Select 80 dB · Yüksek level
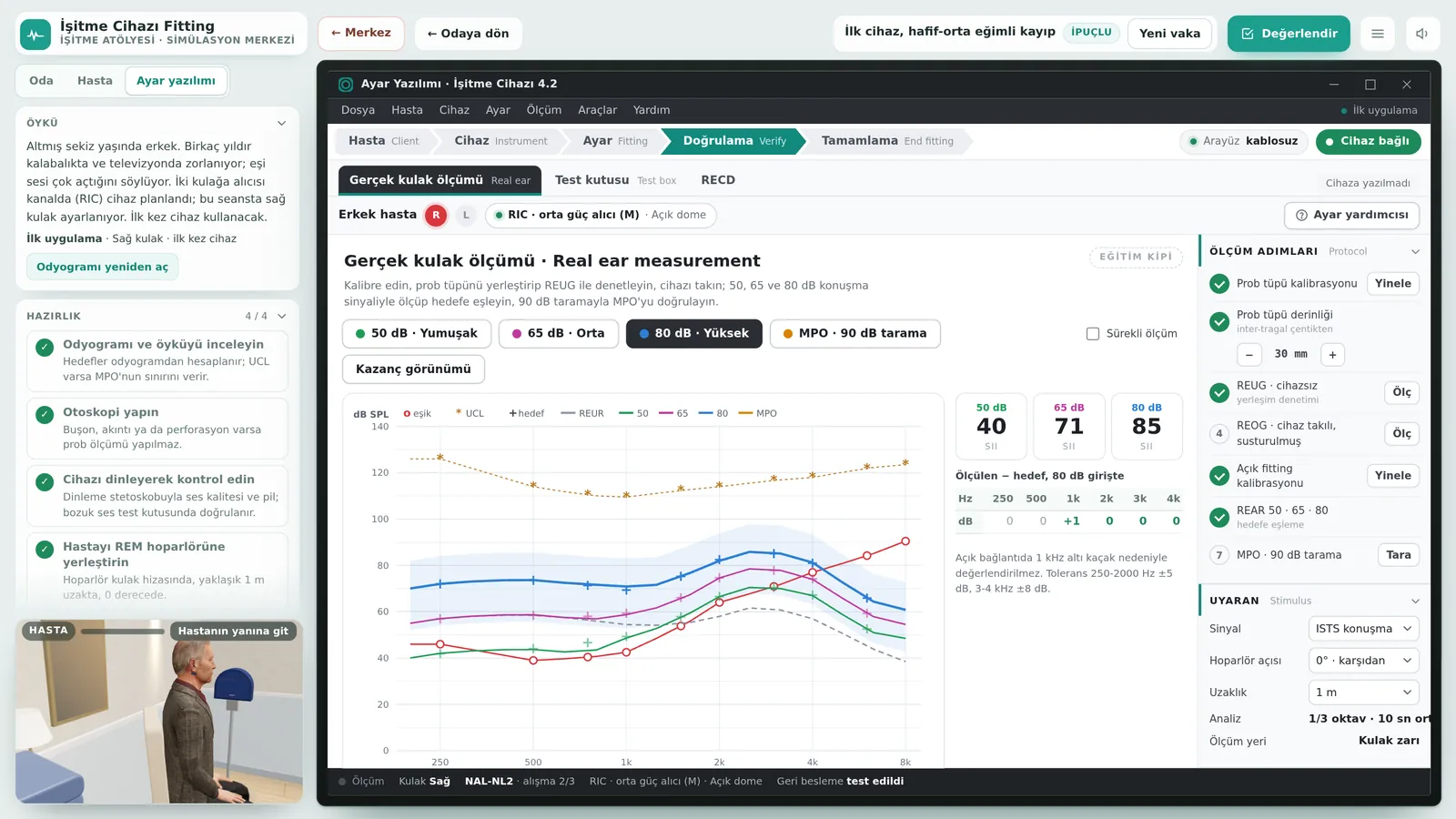 [x=694, y=334]
